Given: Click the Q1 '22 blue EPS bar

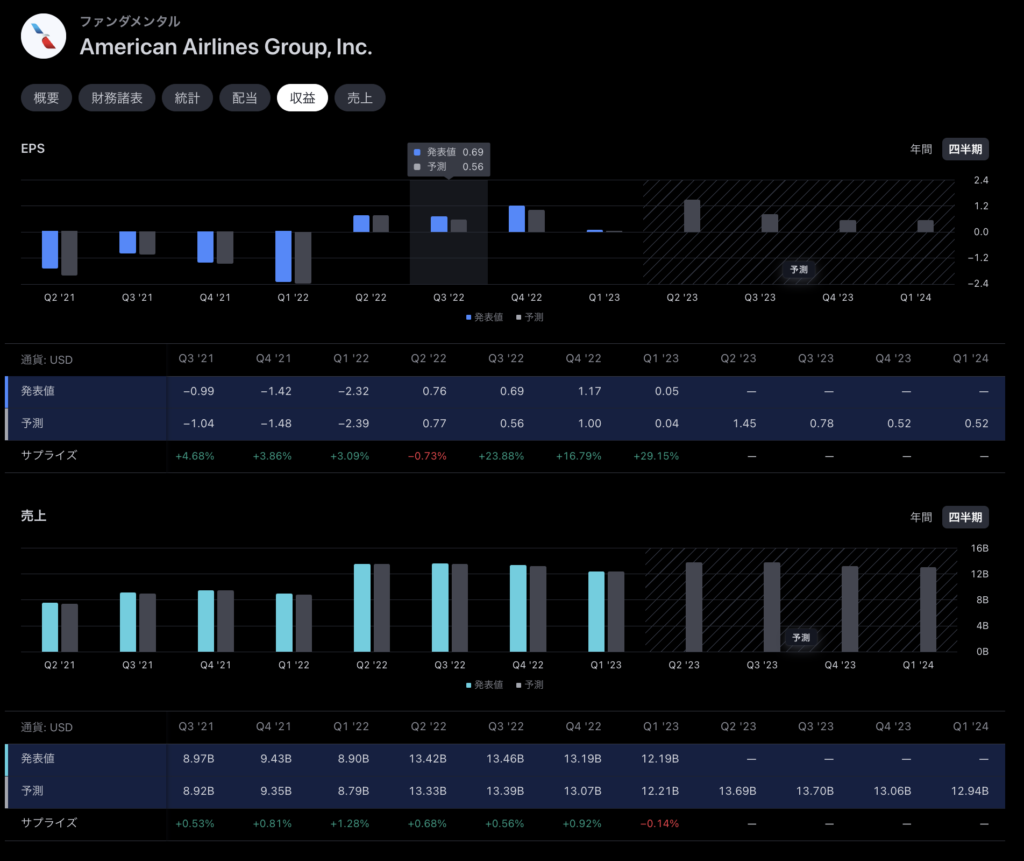Looking at the screenshot, I should pyautogui.click(x=283, y=256).
